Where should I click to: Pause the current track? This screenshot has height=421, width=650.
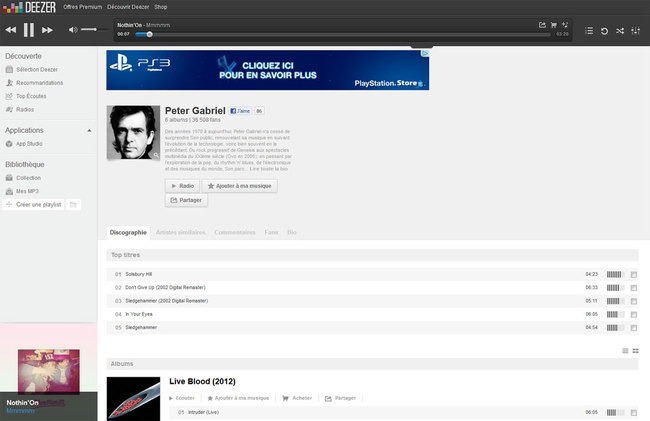29,30
